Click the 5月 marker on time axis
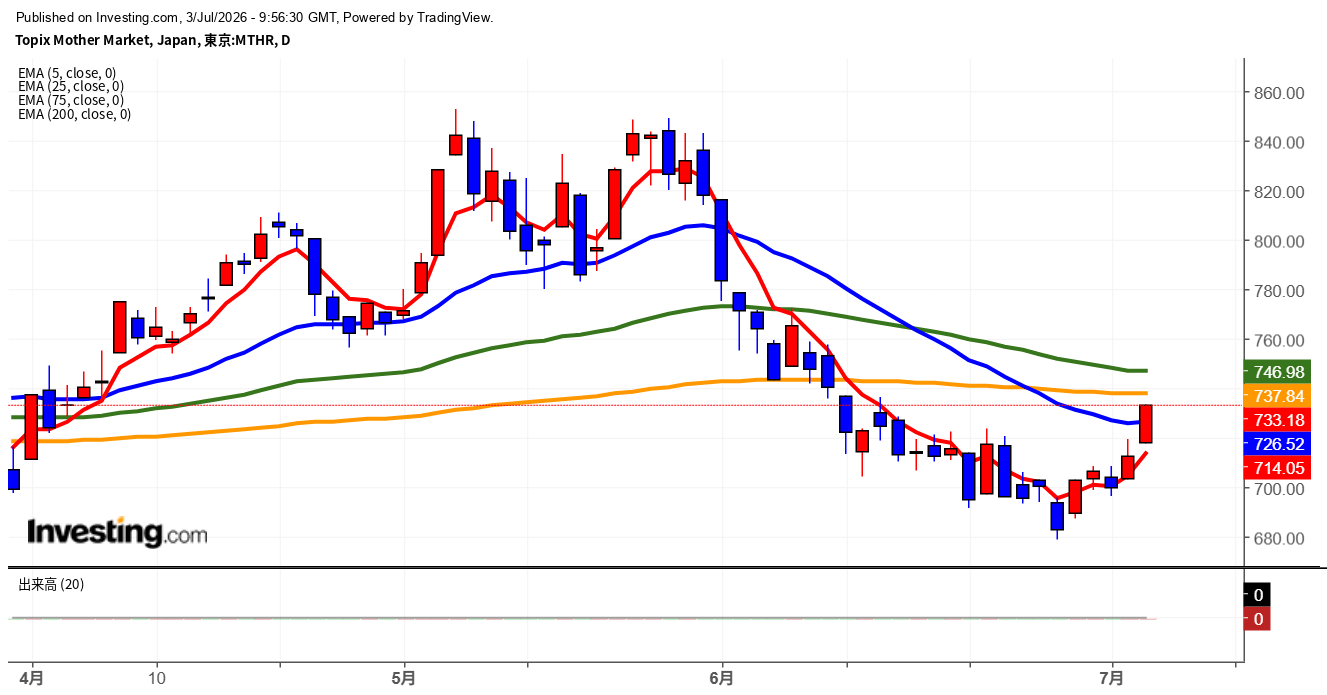 coord(405,678)
